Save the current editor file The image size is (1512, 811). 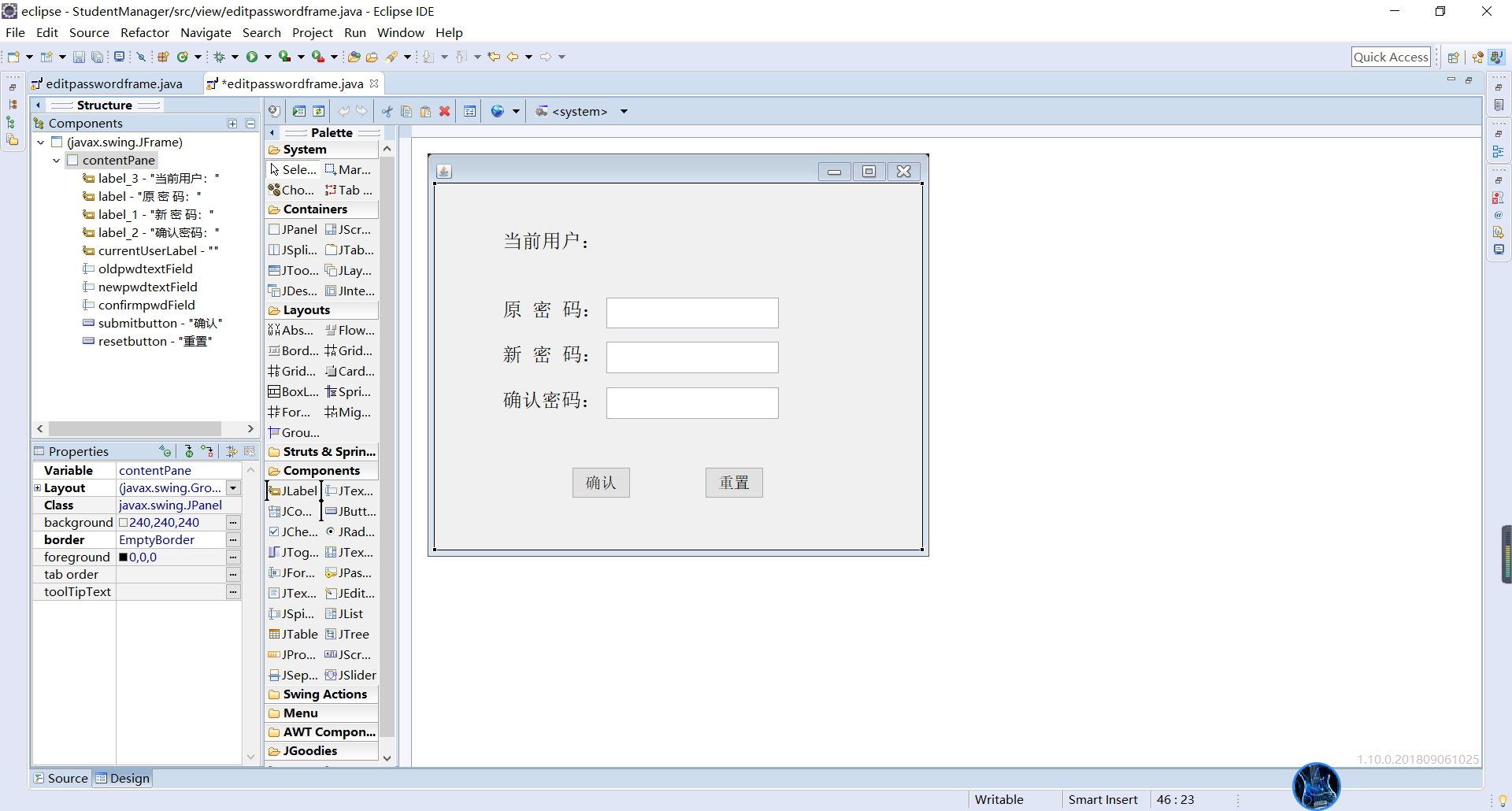(79, 56)
